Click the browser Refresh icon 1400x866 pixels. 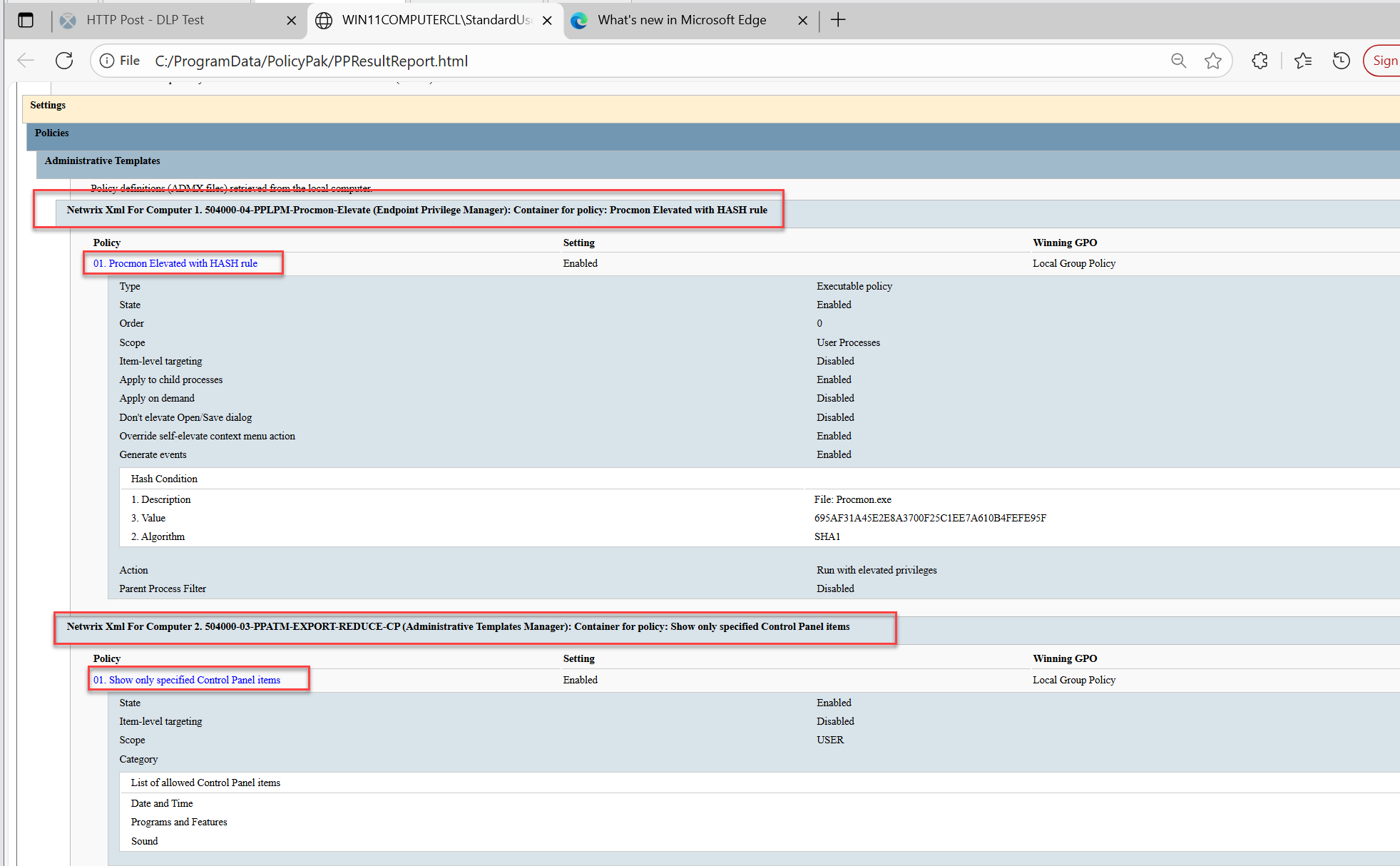[64, 61]
